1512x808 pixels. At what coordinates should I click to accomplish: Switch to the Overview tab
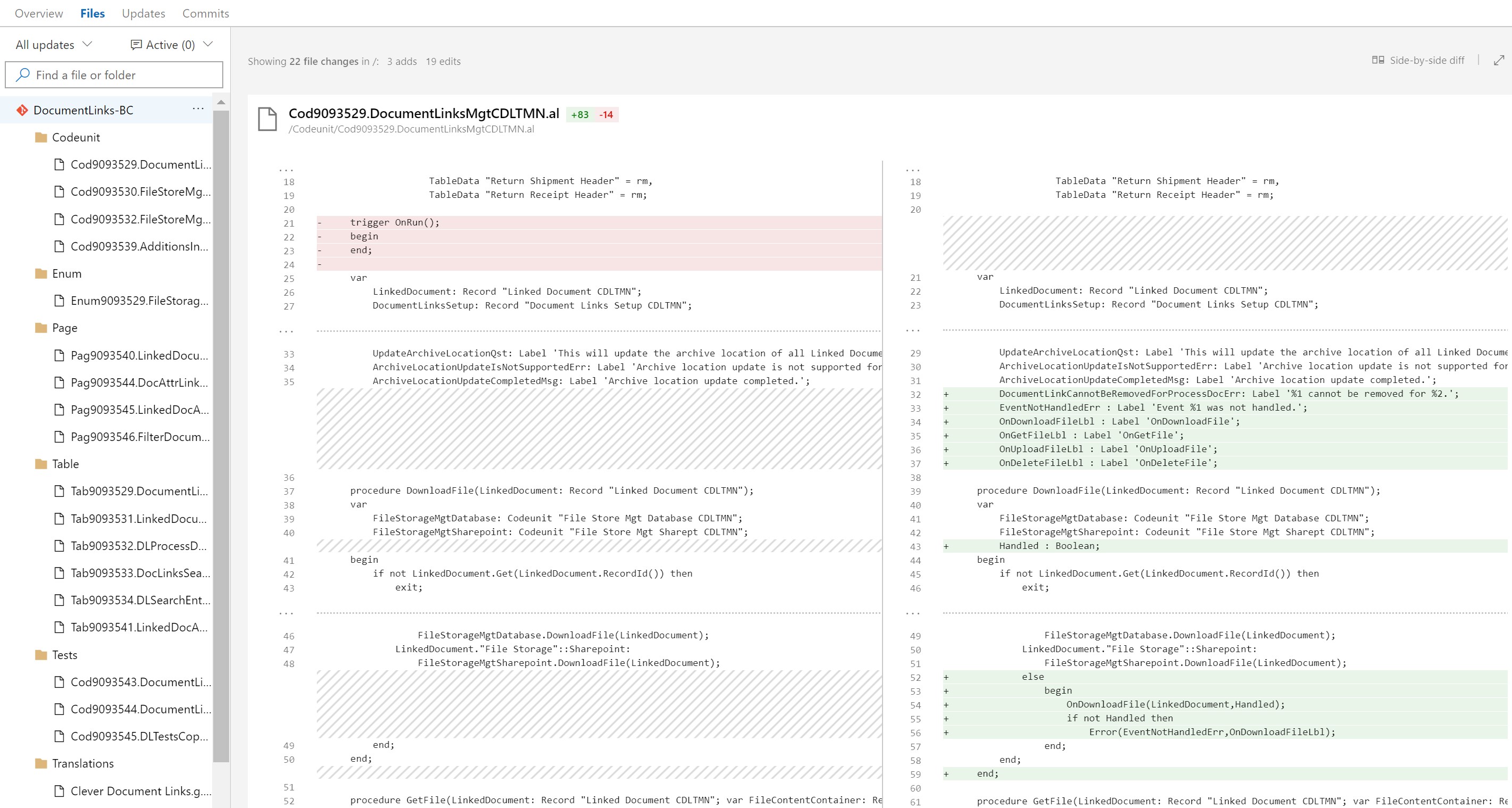tap(39, 13)
